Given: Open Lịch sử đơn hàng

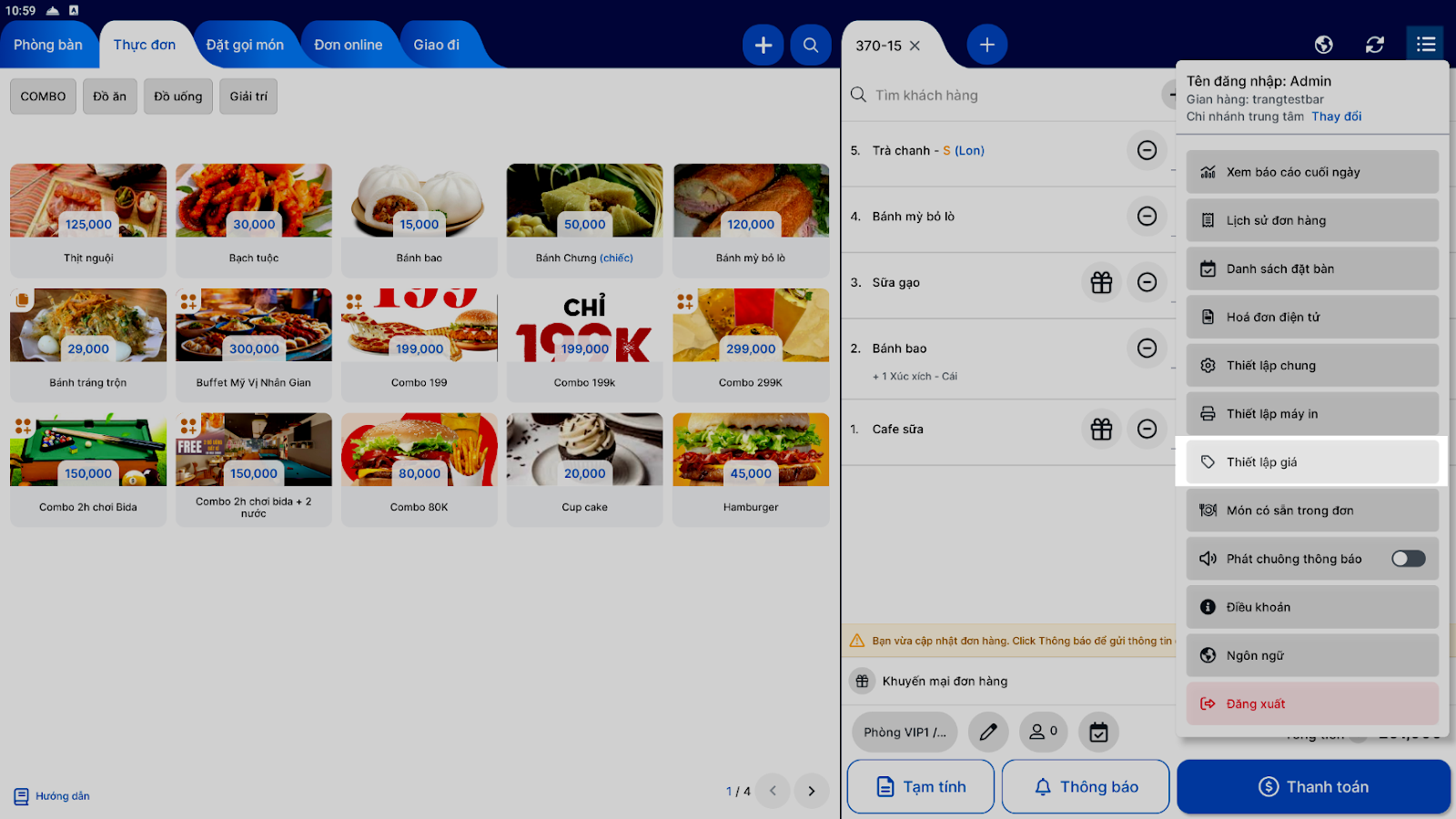Looking at the screenshot, I should coord(1312,220).
